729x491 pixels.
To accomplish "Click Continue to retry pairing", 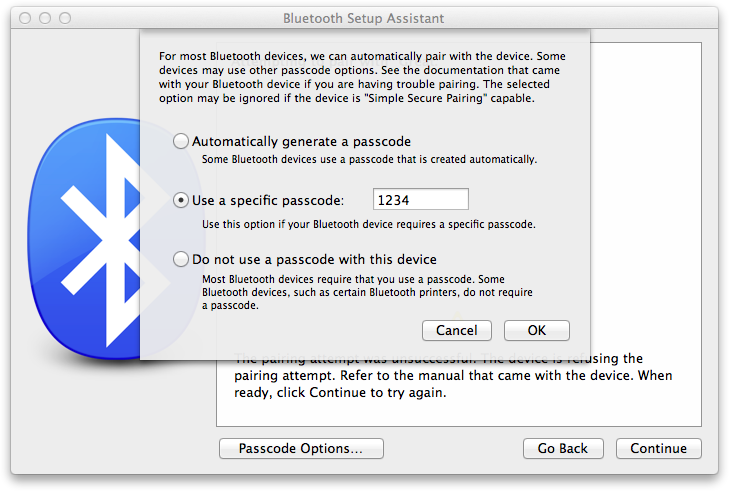I will pyautogui.click(x=658, y=448).
